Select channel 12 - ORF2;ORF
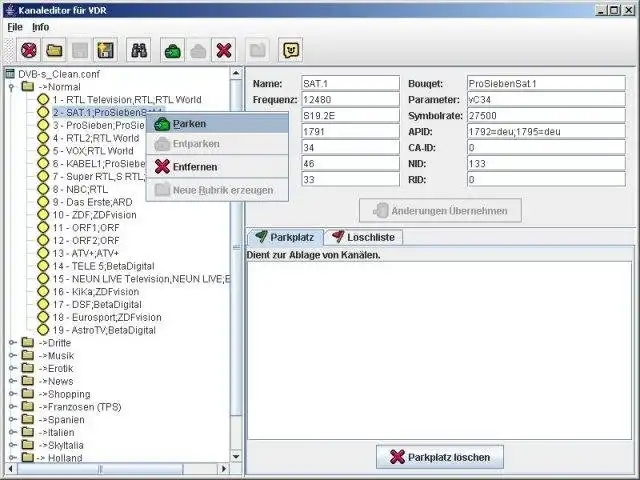The height and width of the screenshot is (480, 640). (86, 240)
